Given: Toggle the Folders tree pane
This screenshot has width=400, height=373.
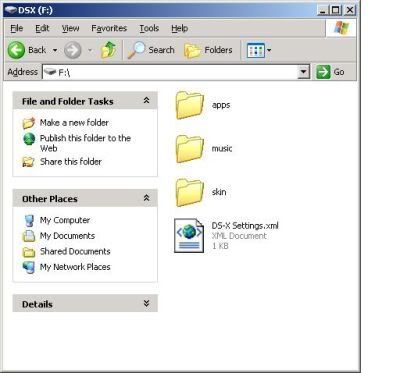Looking at the screenshot, I should coord(208,50).
